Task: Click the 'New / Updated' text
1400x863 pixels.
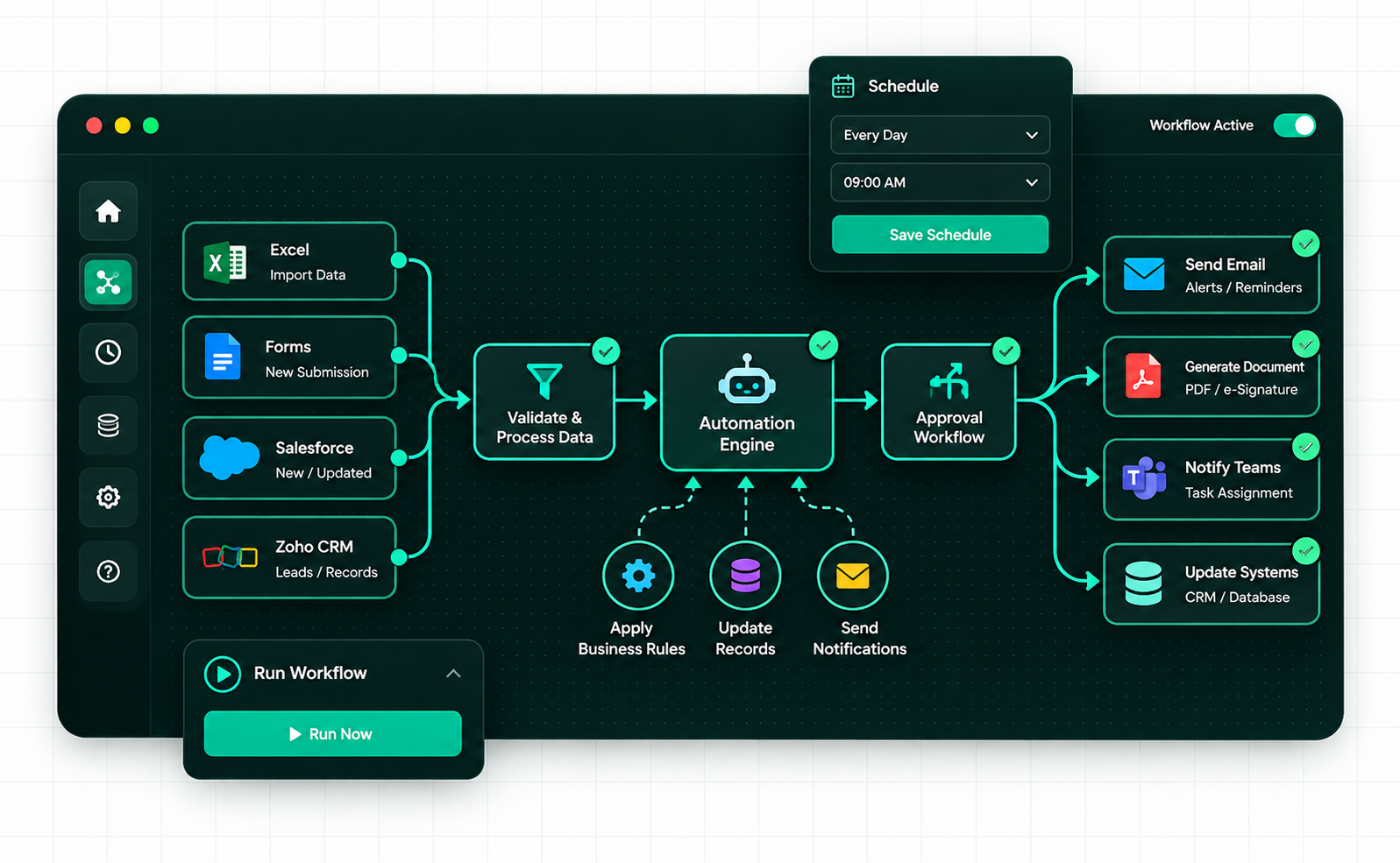Action: tap(323, 473)
